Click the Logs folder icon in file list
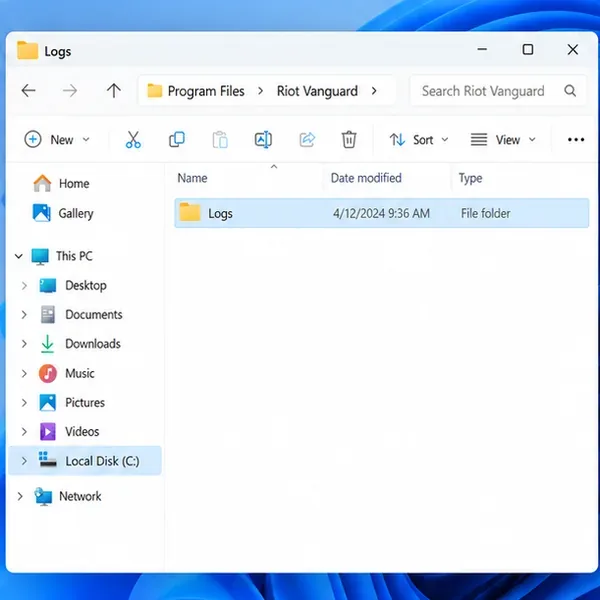 (190, 212)
